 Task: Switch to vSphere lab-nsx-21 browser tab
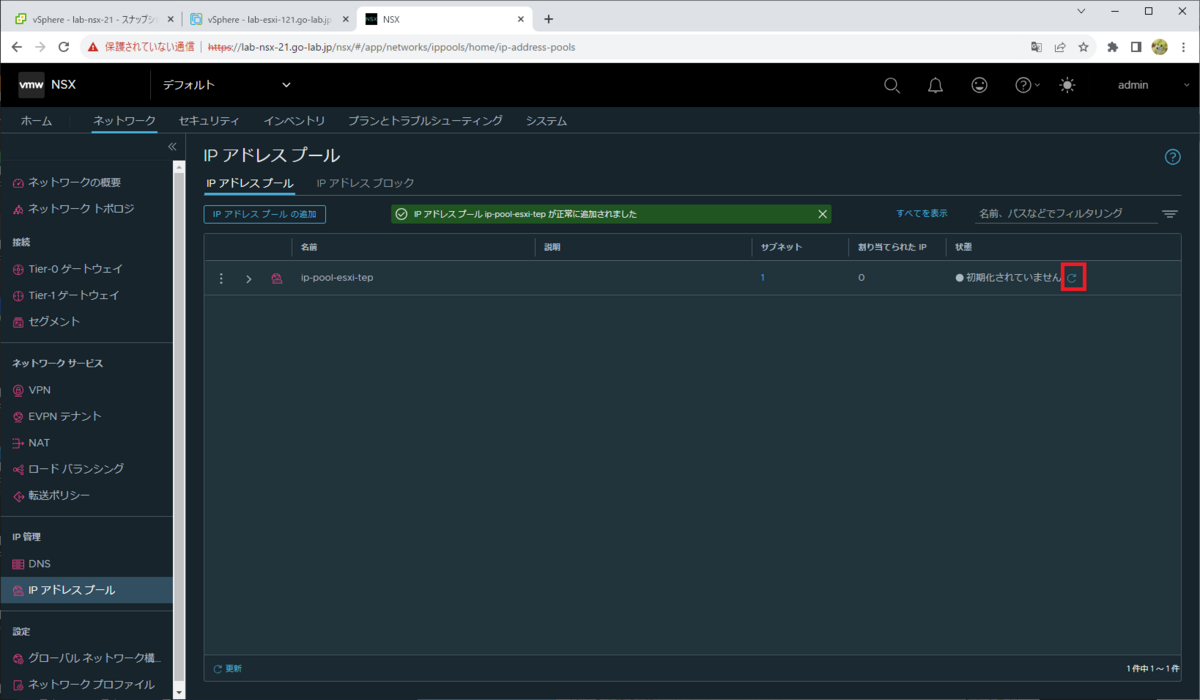click(93, 19)
